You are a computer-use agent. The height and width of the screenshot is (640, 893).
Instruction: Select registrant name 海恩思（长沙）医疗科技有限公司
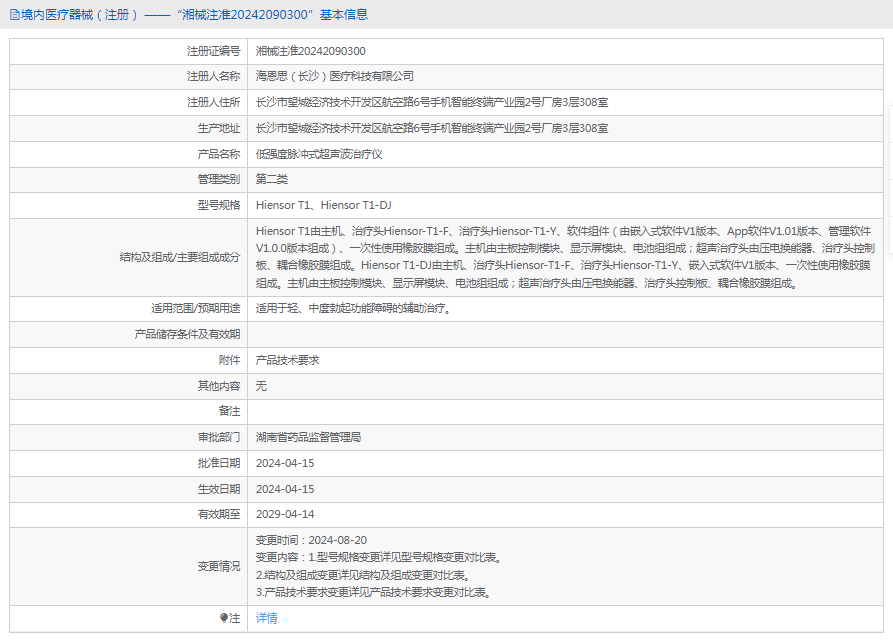(x=334, y=76)
